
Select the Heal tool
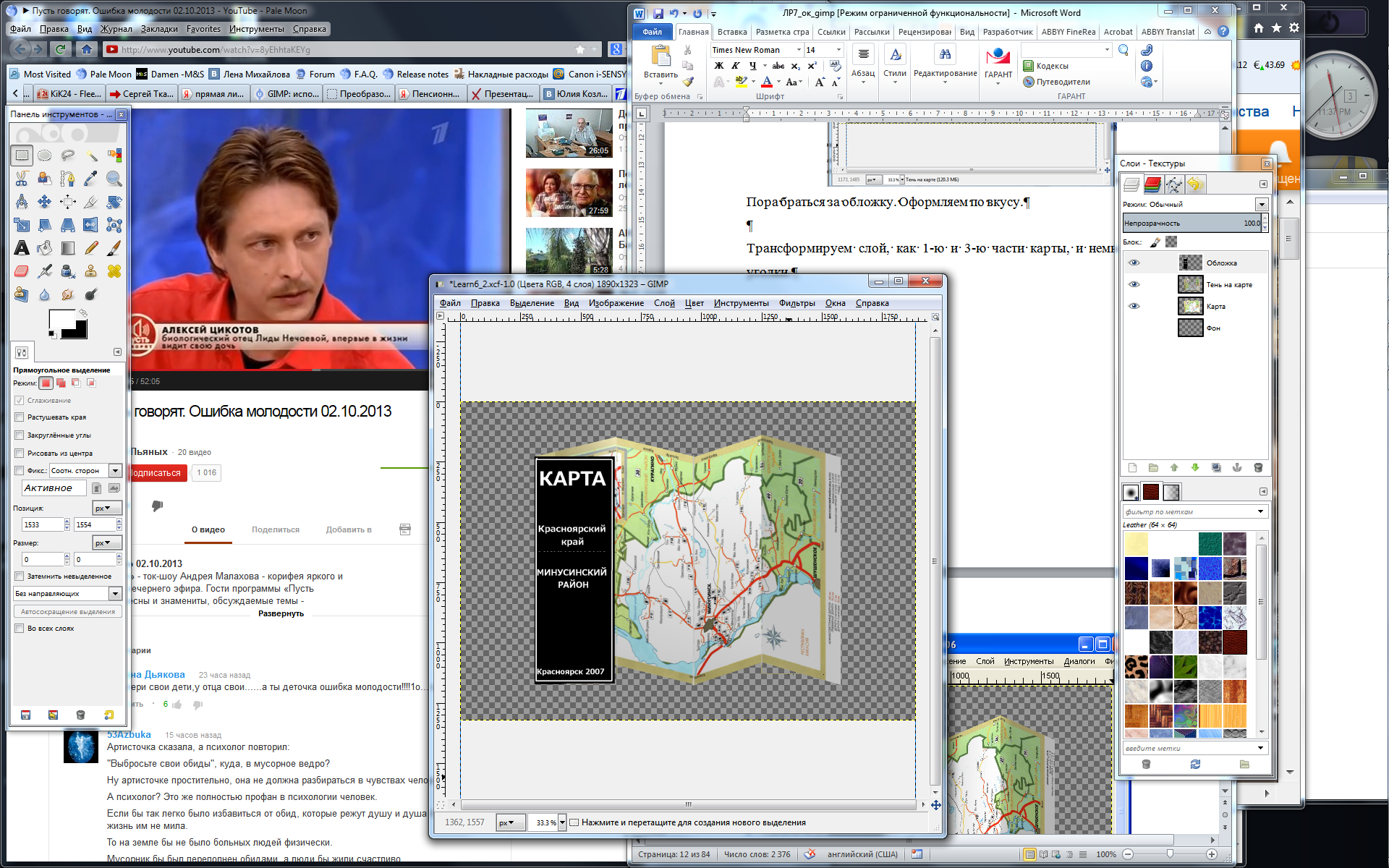(114, 271)
